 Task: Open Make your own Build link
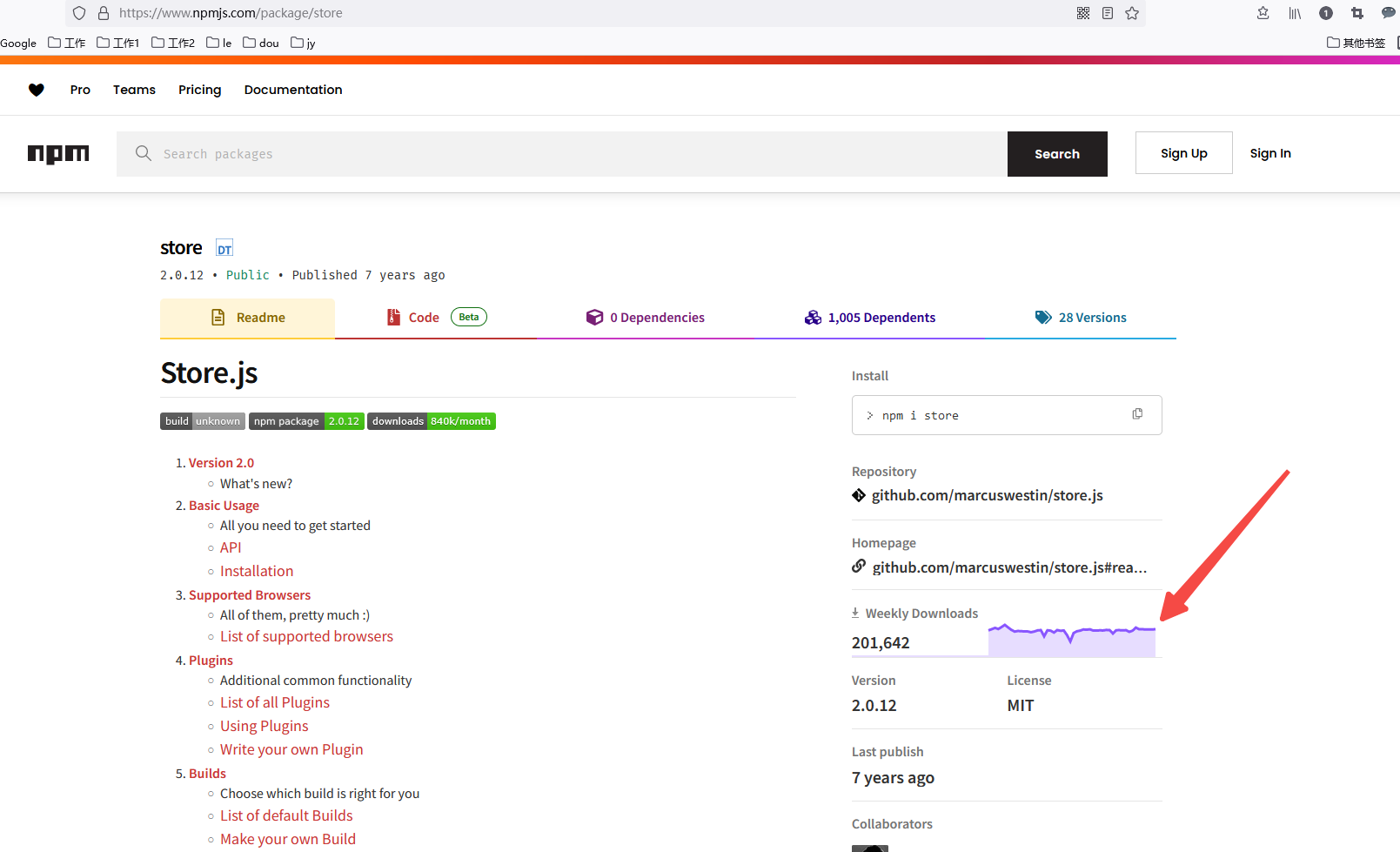[288, 839]
